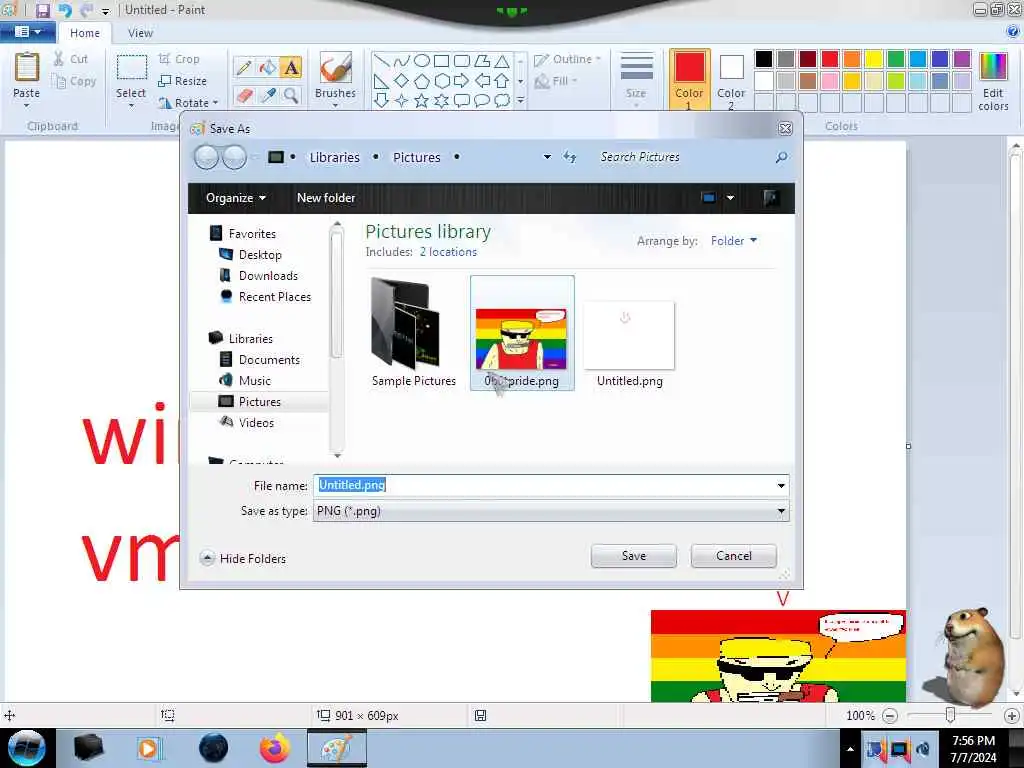Click Pictures in the address breadcrumb

(417, 157)
